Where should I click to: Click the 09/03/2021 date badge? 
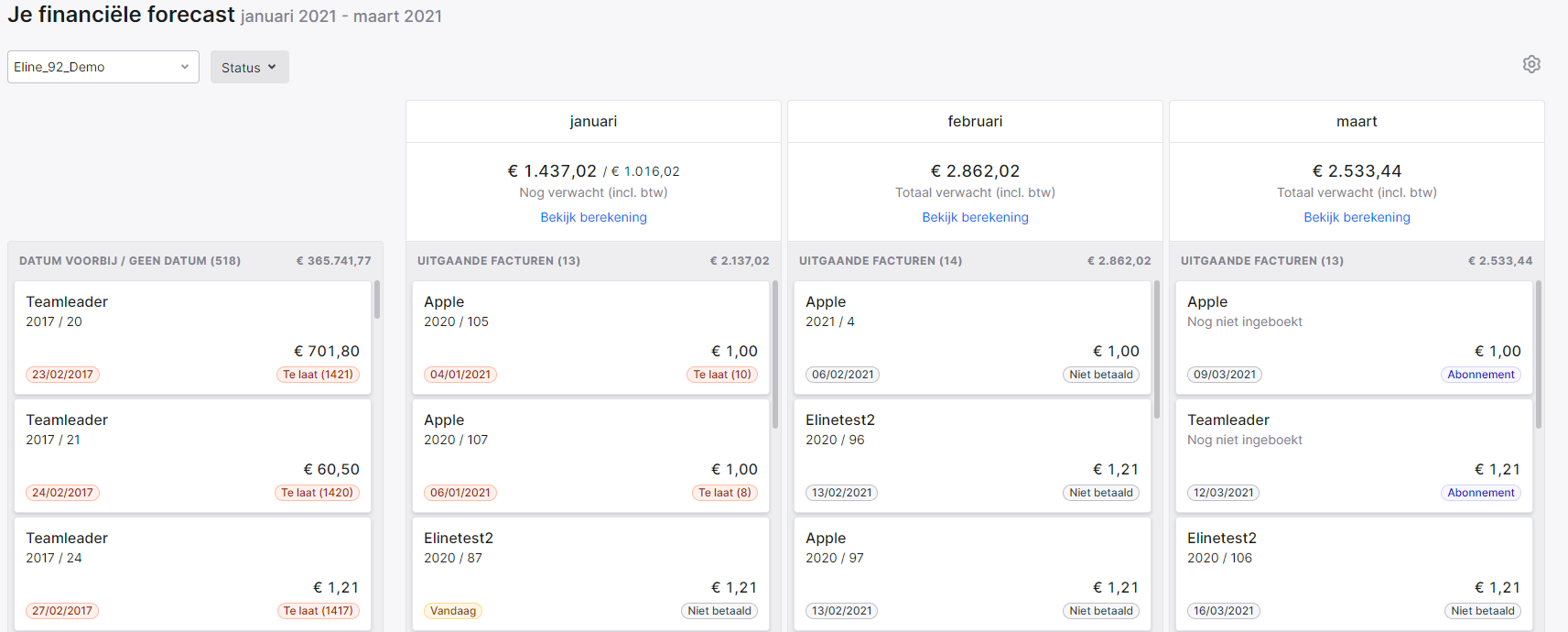pos(1225,375)
